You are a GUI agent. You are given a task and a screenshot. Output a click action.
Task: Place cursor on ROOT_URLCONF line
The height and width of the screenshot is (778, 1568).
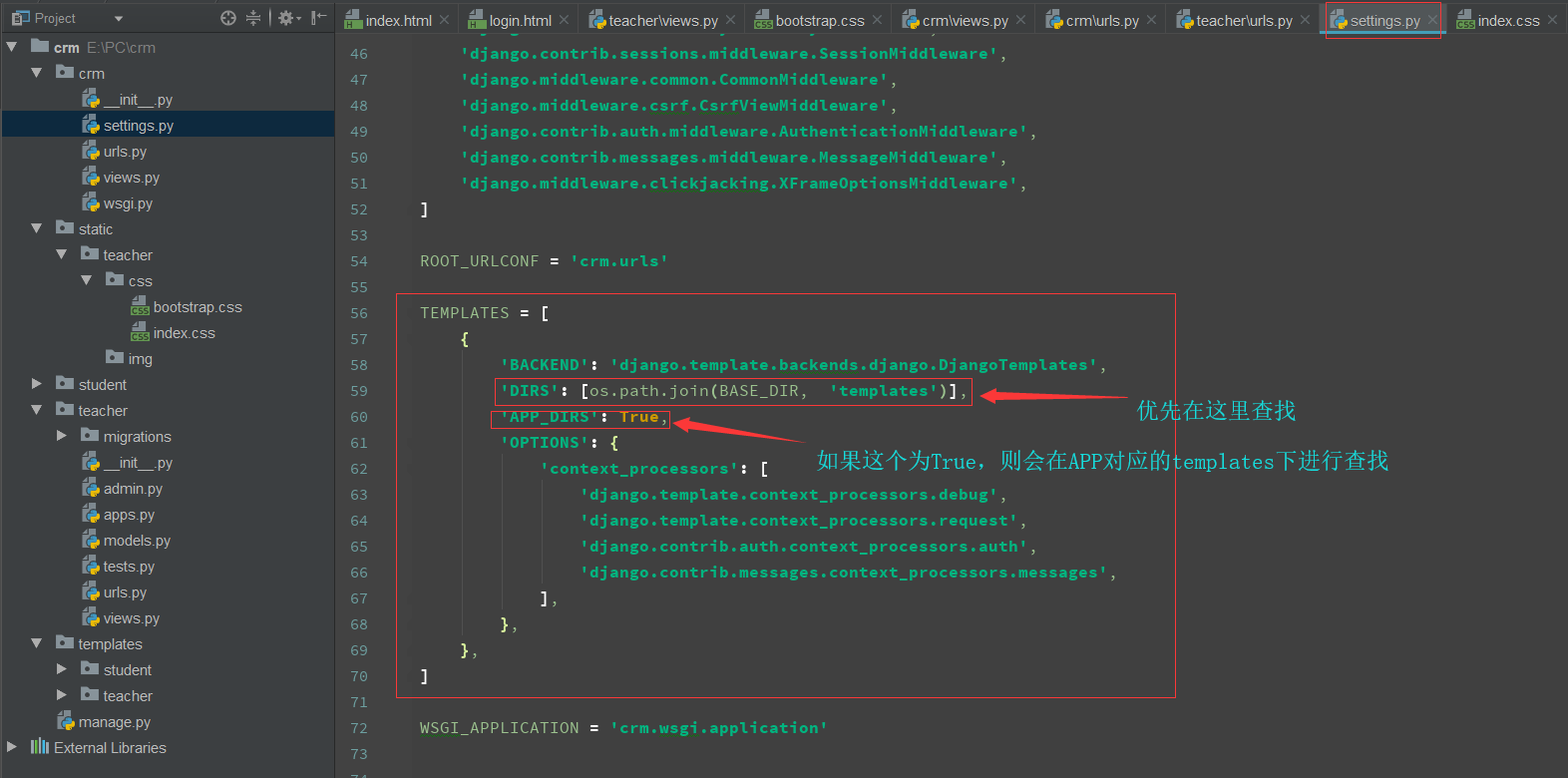tap(544, 261)
